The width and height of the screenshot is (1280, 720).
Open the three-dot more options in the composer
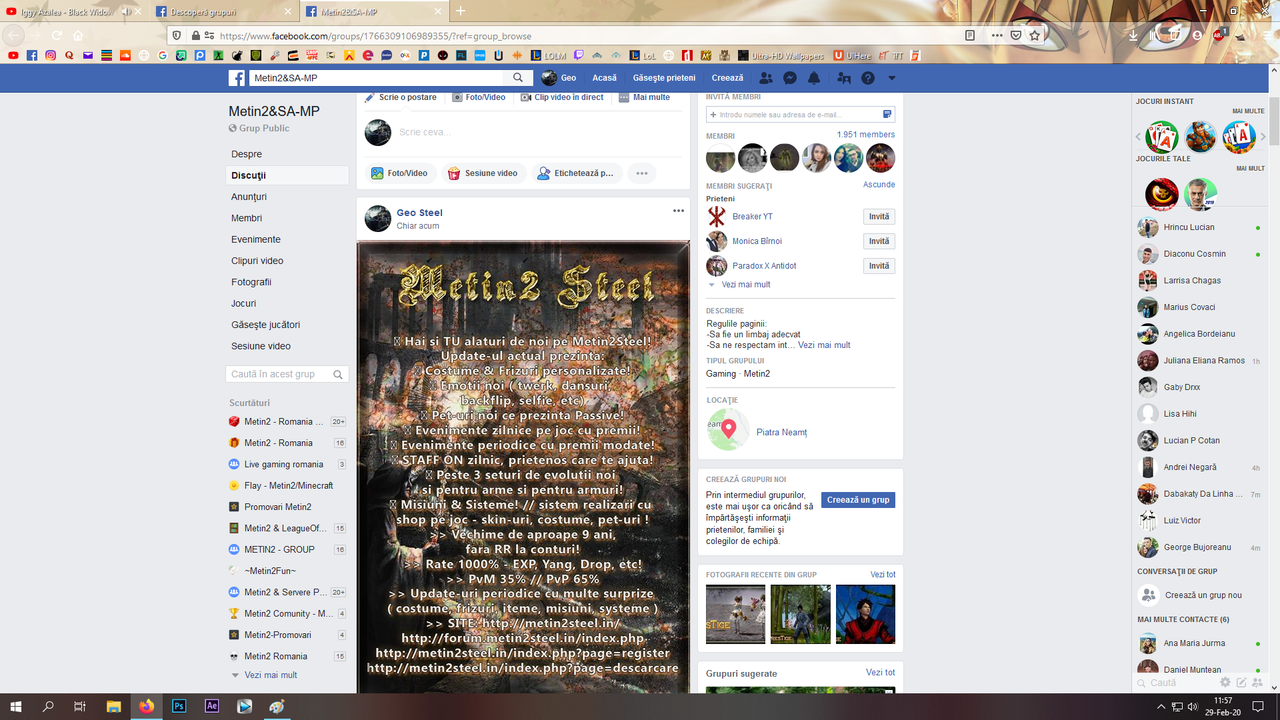pyautogui.click(x=642, y=173)
